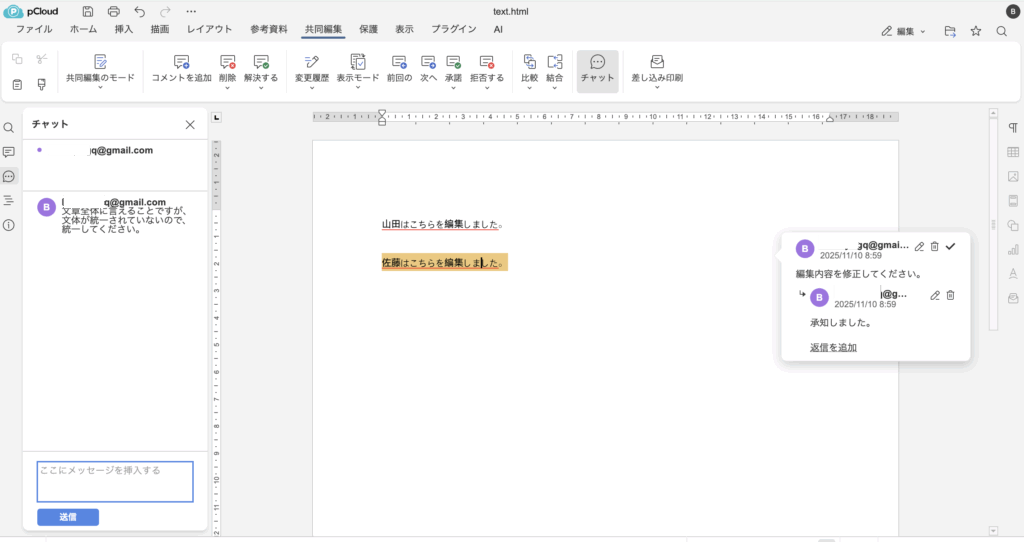Mark the comment as resolved with checkmark
1024x542 pixels.
(951, 246)
